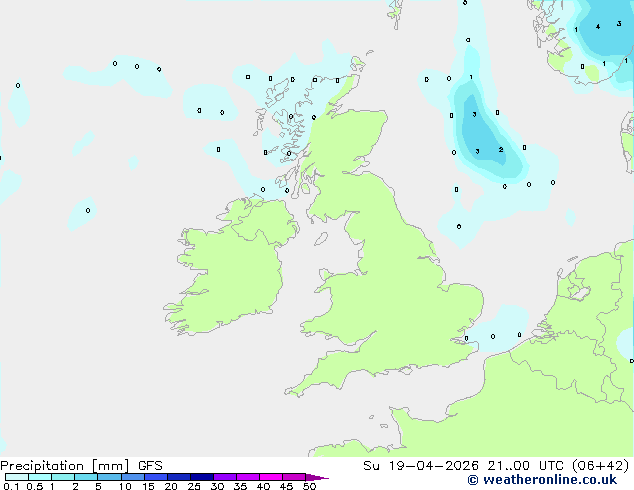Click the '15' legend label
Image resolution: width=634 pixels, height=490 pixels.
[x=148, y=486]
